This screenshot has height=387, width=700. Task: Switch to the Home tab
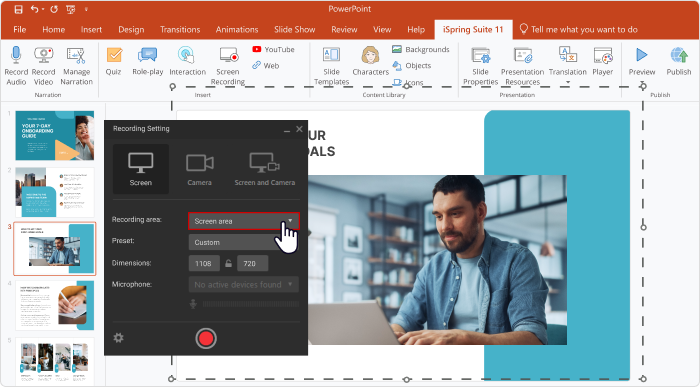point(54,29)
